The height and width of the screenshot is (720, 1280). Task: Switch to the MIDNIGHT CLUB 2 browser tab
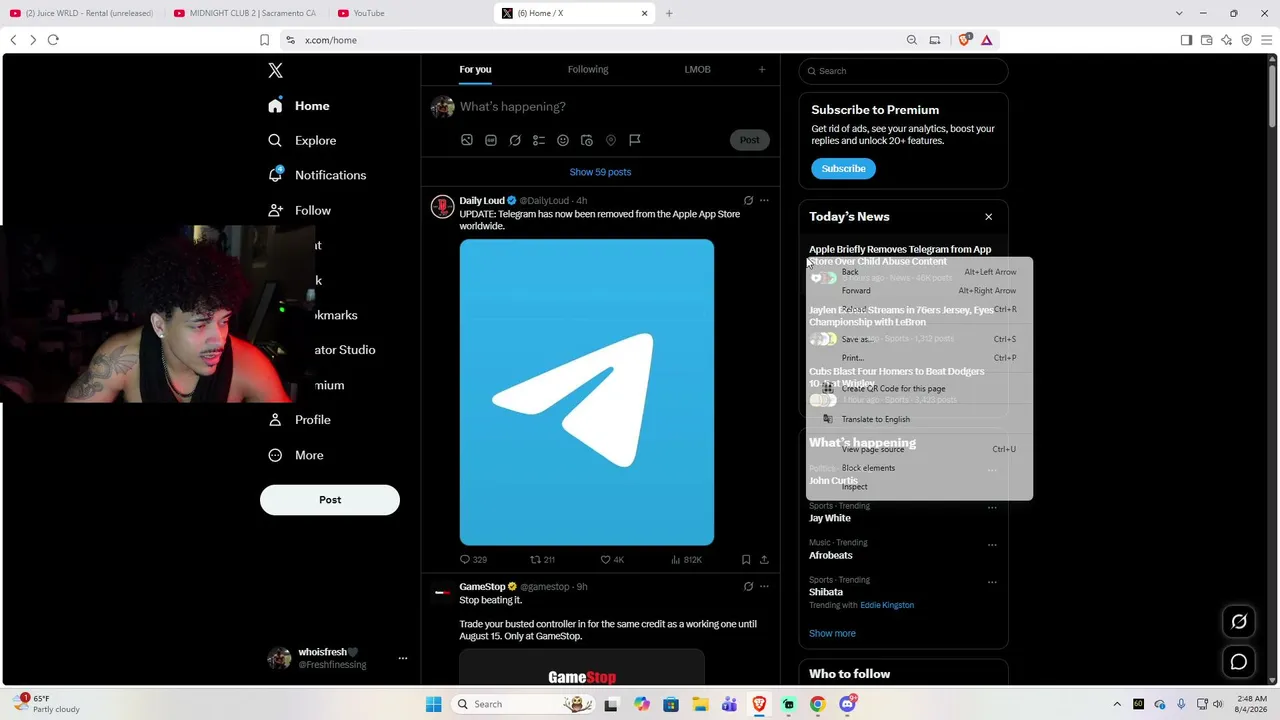click(x=245, y=13)
